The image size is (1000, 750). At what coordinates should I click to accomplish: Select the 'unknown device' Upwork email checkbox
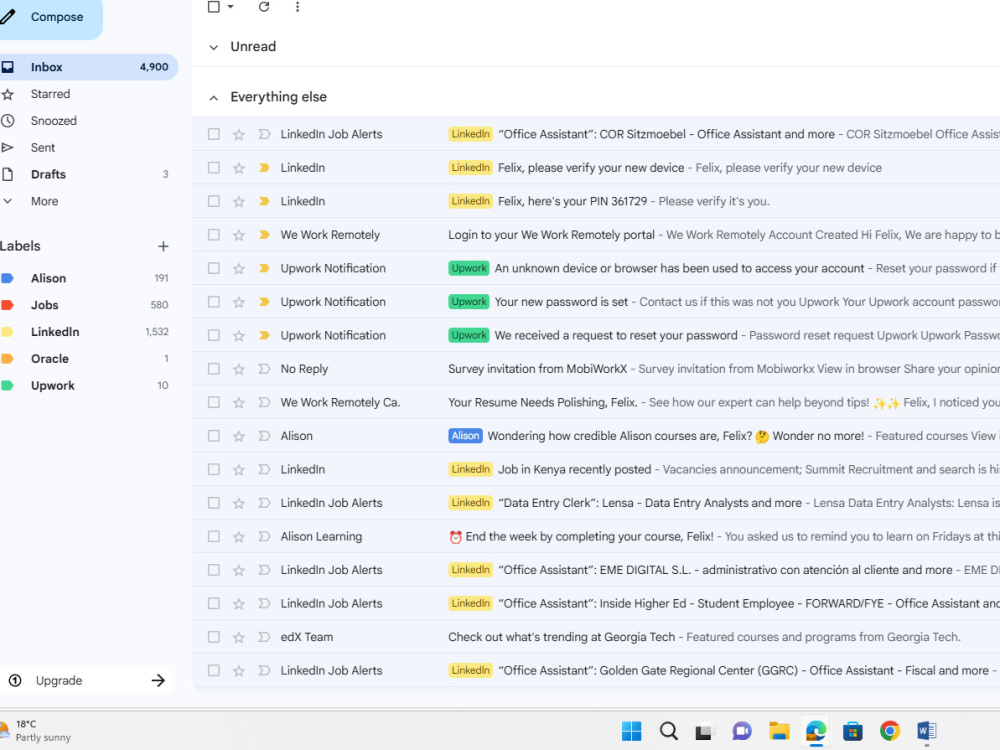tap(214, 268)
